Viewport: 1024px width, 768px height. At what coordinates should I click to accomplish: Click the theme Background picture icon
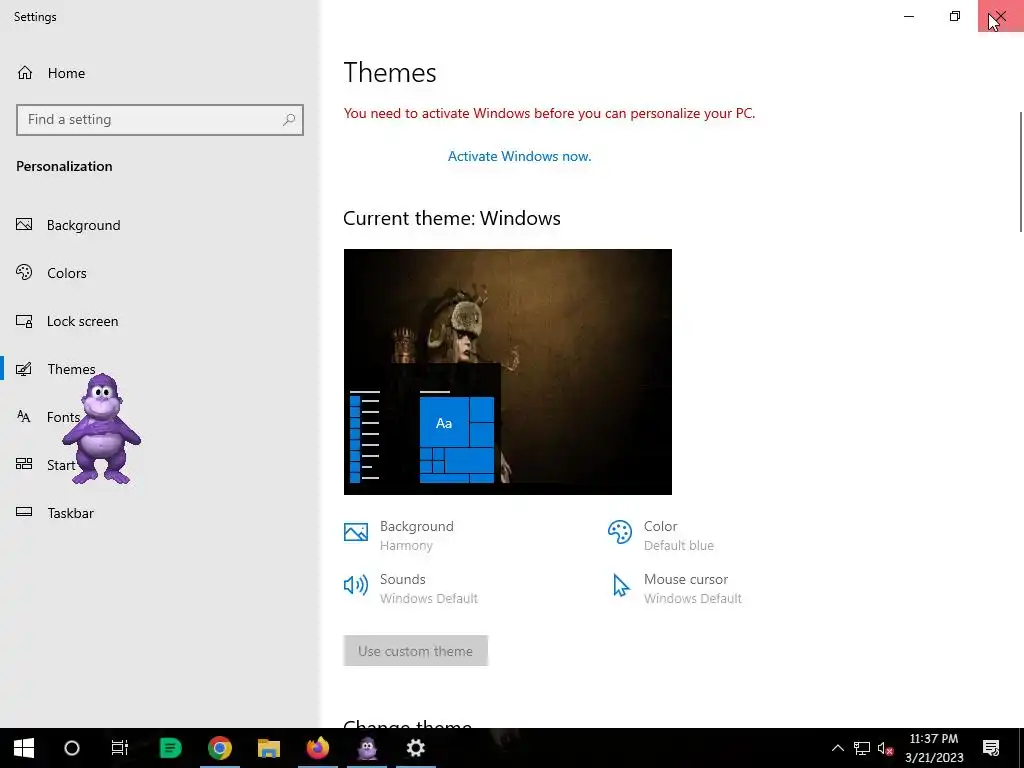pos(356,532)
